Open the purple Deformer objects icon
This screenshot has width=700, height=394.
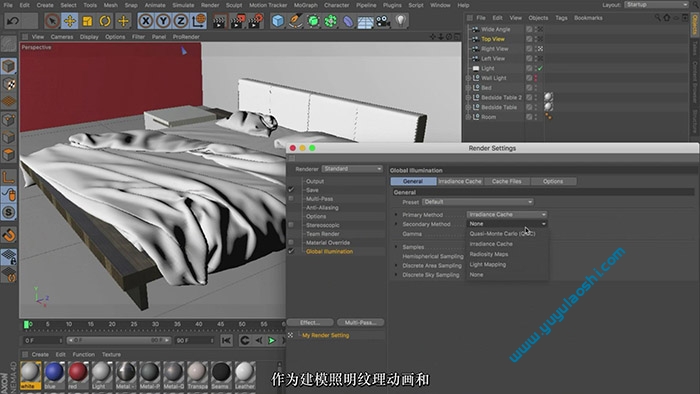pos(348,21)
